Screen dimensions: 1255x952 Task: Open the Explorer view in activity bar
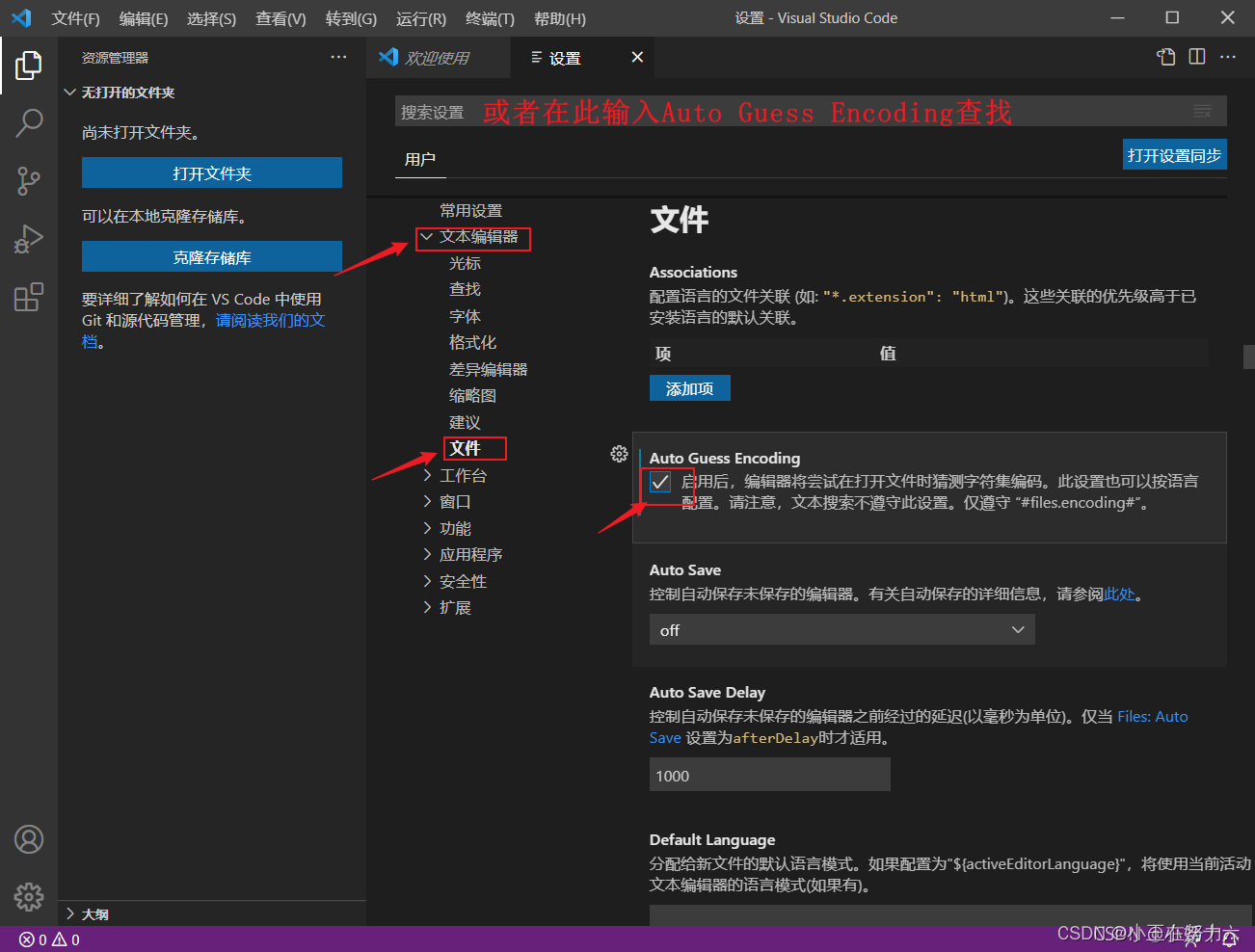tap(29, 66)
